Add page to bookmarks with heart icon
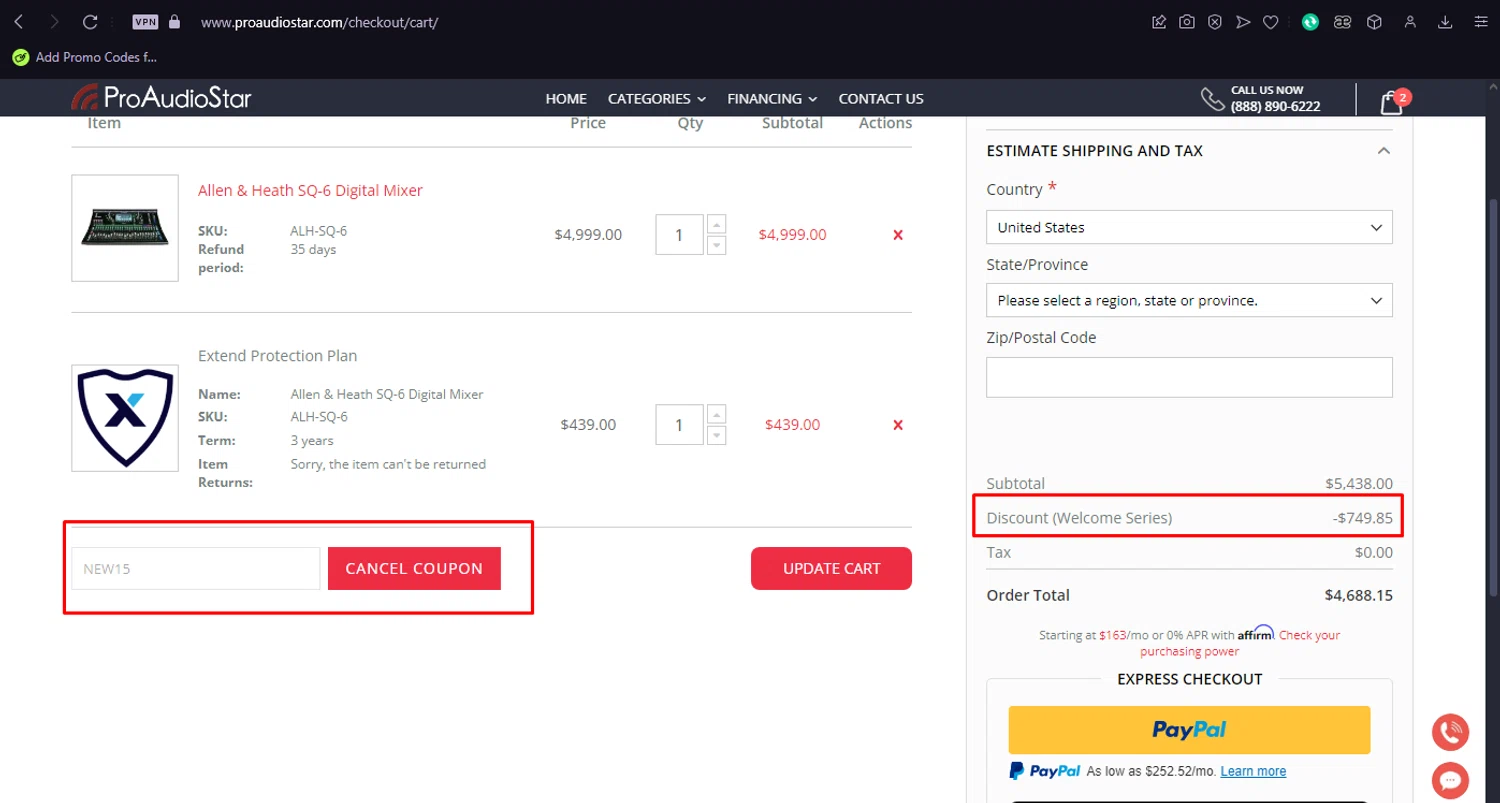The image size is (1500, 803). 1271,22
